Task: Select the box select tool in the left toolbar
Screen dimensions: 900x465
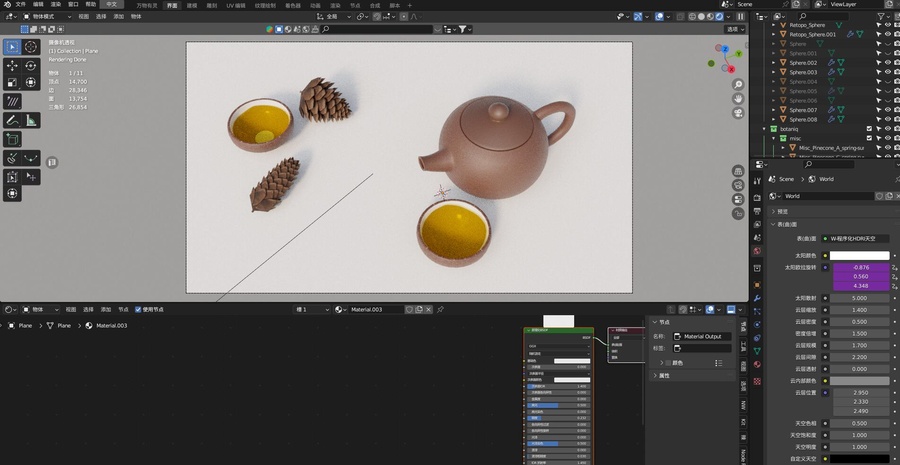Action: (12, 46)
